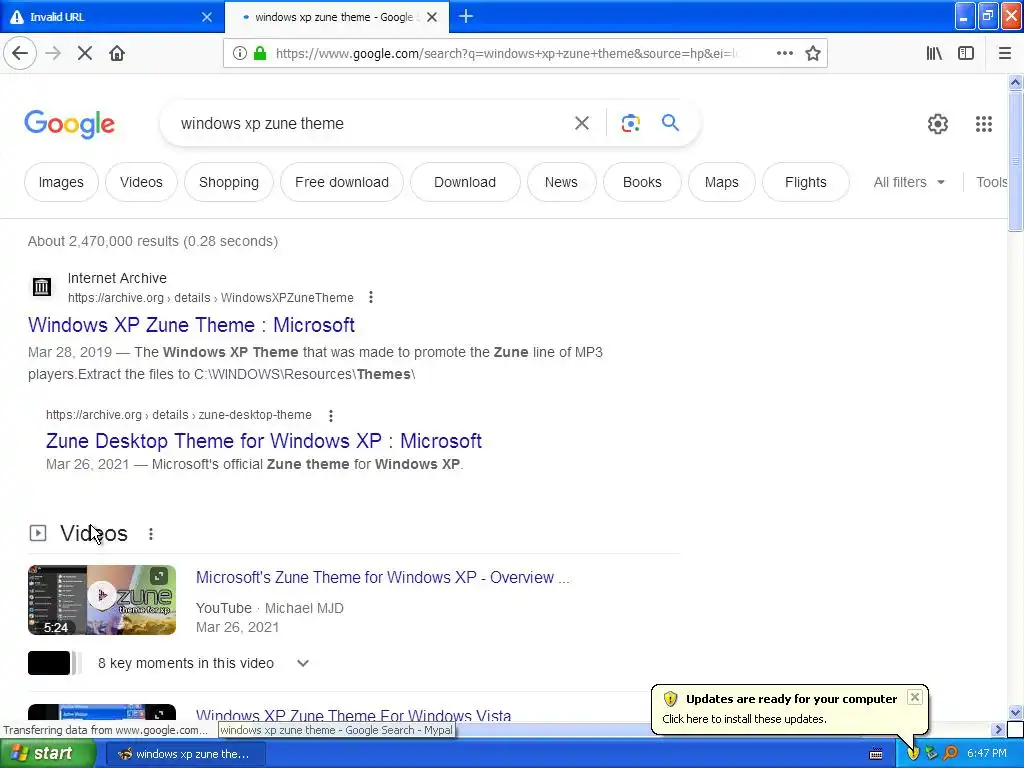Click the green padlock security icon
This screenshot has height=768, width=1024.
pyautogui.click(x=260, y=53)
